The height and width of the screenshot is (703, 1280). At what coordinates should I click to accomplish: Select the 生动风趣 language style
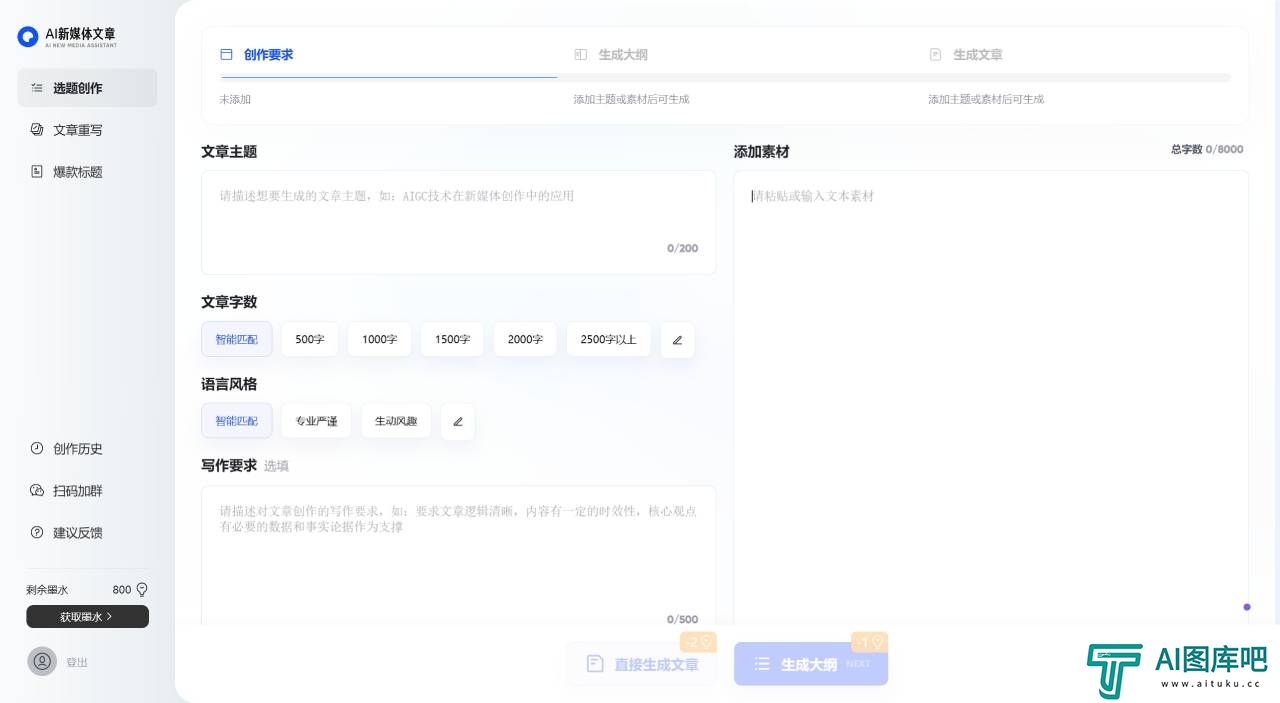[396, 421]
